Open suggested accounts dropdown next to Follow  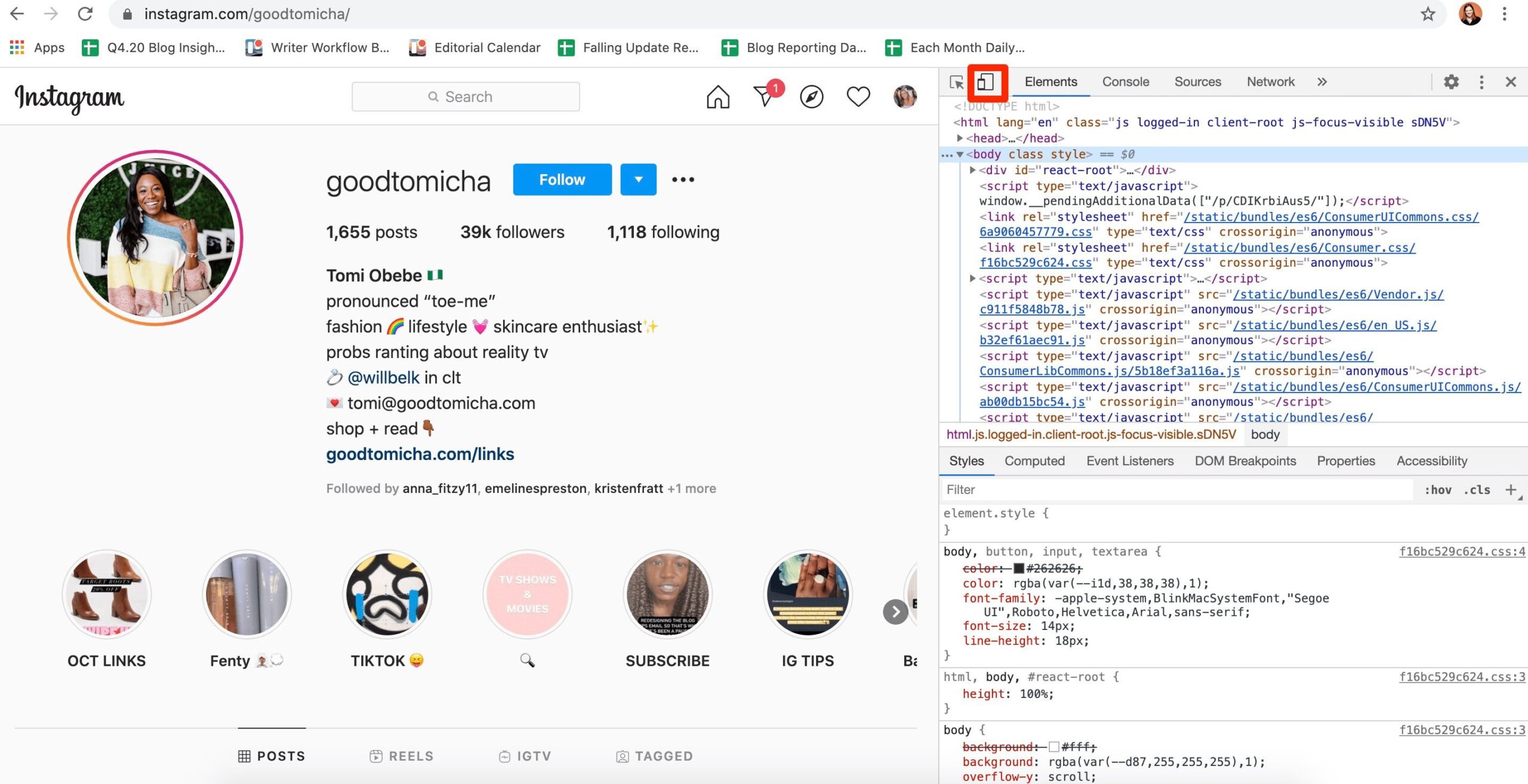pos(638,180)
